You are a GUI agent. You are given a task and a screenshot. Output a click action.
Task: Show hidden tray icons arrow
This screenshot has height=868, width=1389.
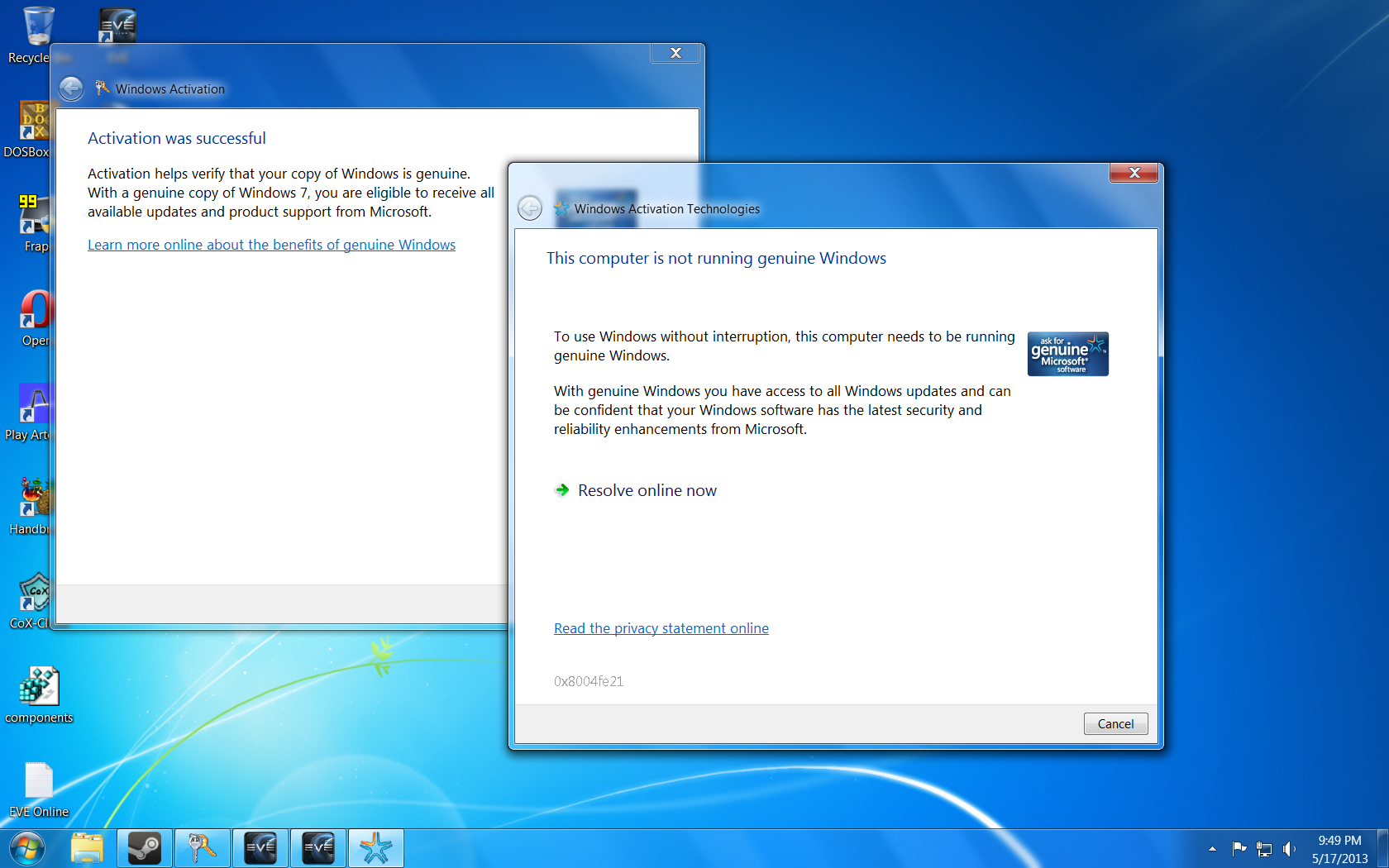1212,849
